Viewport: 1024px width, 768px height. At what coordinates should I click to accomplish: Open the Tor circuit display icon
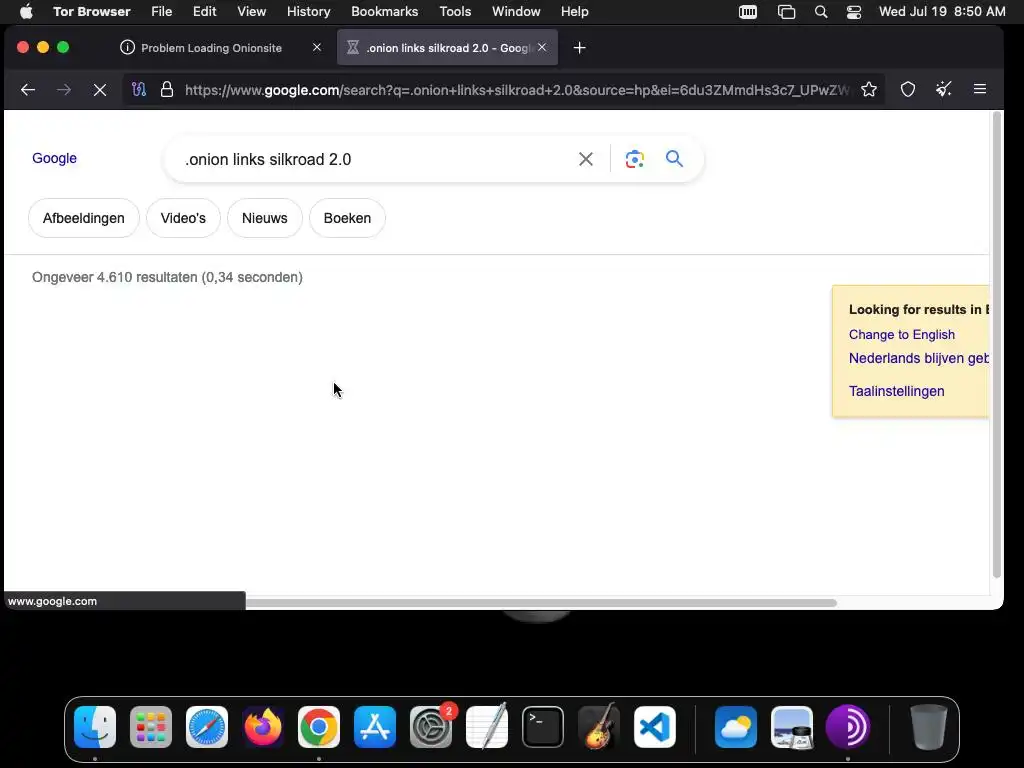click(x=138, y=89)
